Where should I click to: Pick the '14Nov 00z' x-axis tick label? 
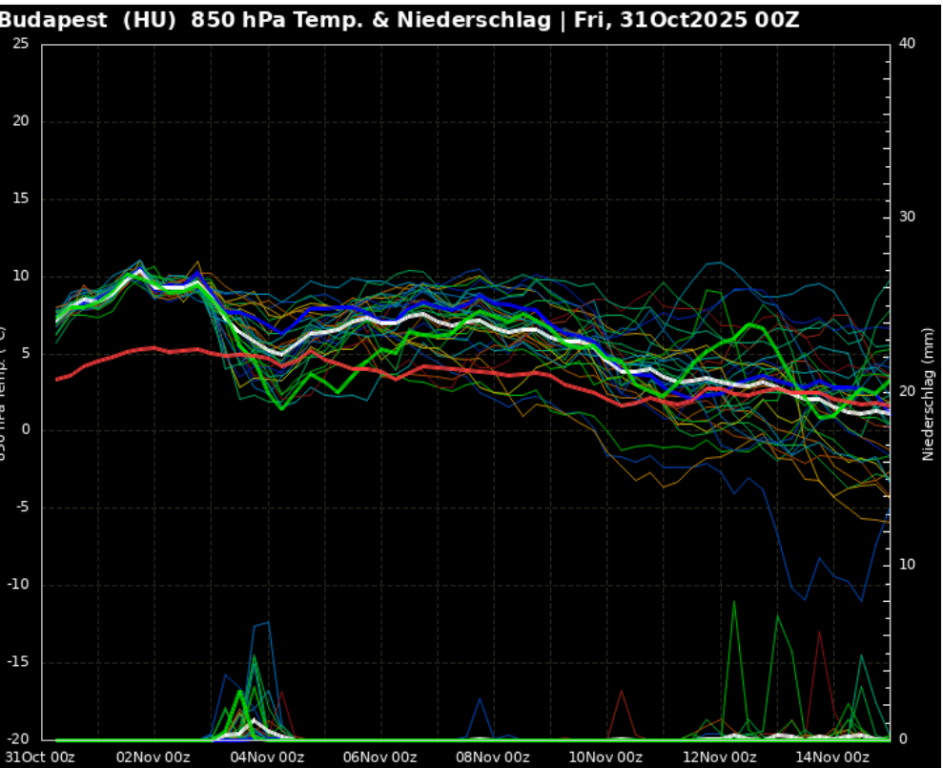(831, 757)
